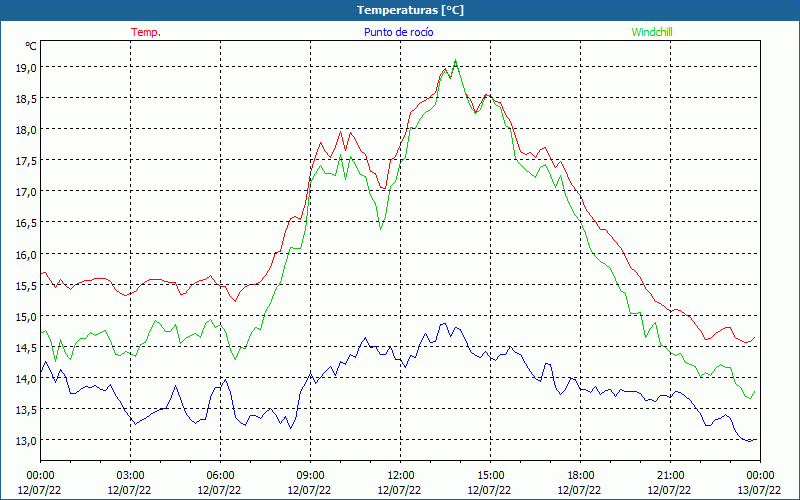Click the 03:00 time axis label
The width and height of the screenshot is (800, 500).
point(130,476)
